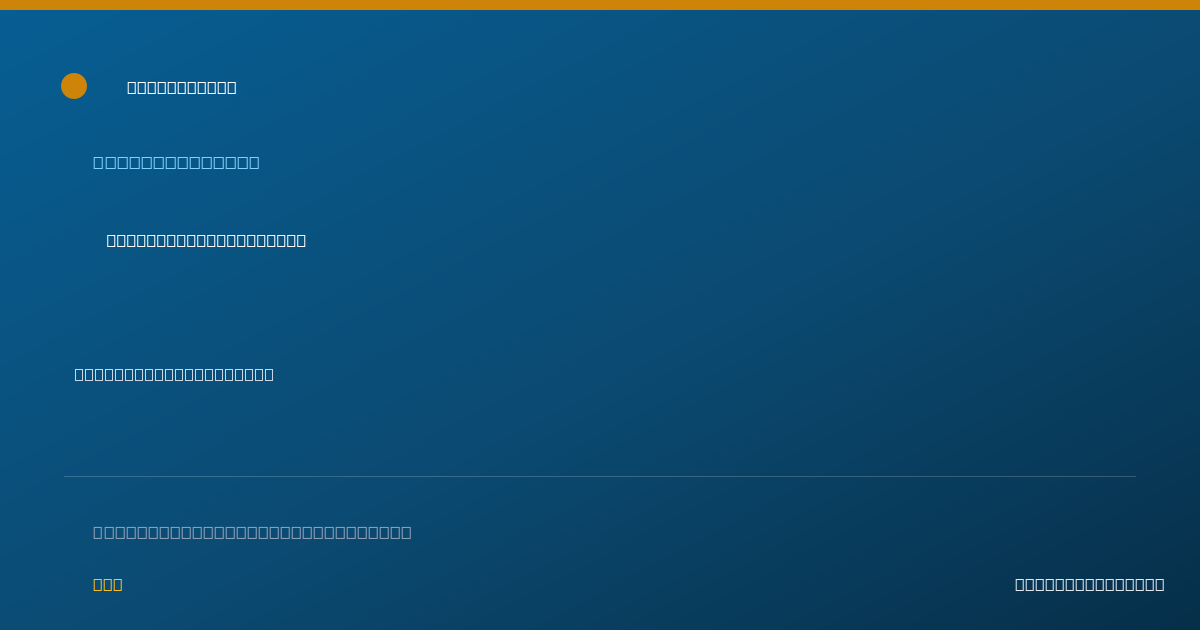Open the light-blue subtitle text line
The width and height of the screenshot is (1200, 630).
(x=176, y=163)
